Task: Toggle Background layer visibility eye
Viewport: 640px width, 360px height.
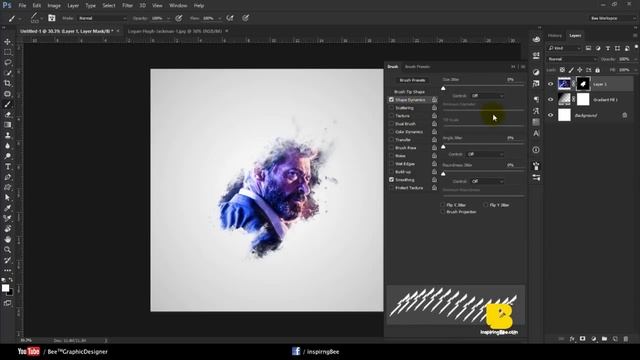Action: (x=551, y=115)
